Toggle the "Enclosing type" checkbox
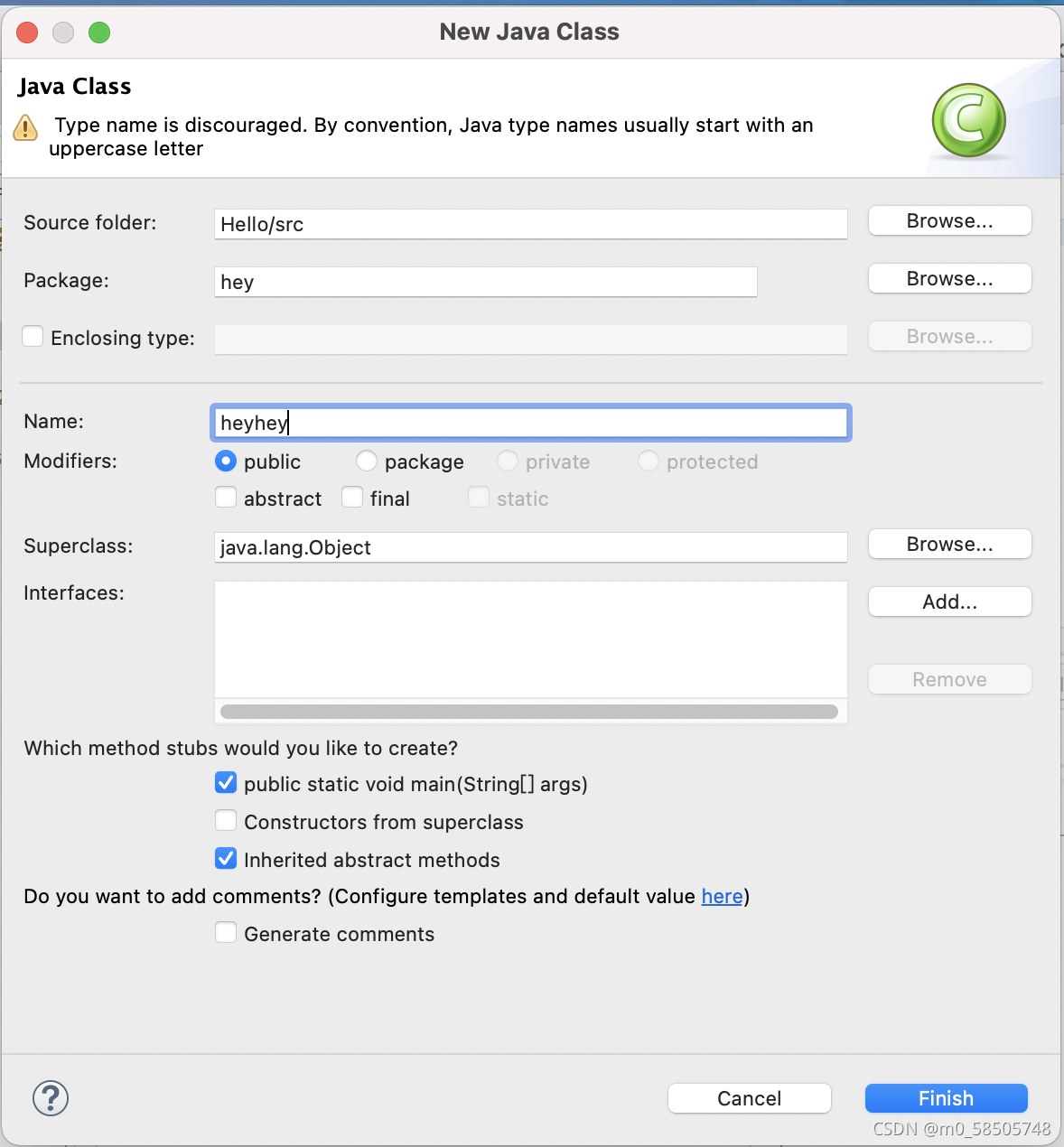The height and width of the screenshot is (1147, 1064). pyautogui.click(x=33, y=335)
